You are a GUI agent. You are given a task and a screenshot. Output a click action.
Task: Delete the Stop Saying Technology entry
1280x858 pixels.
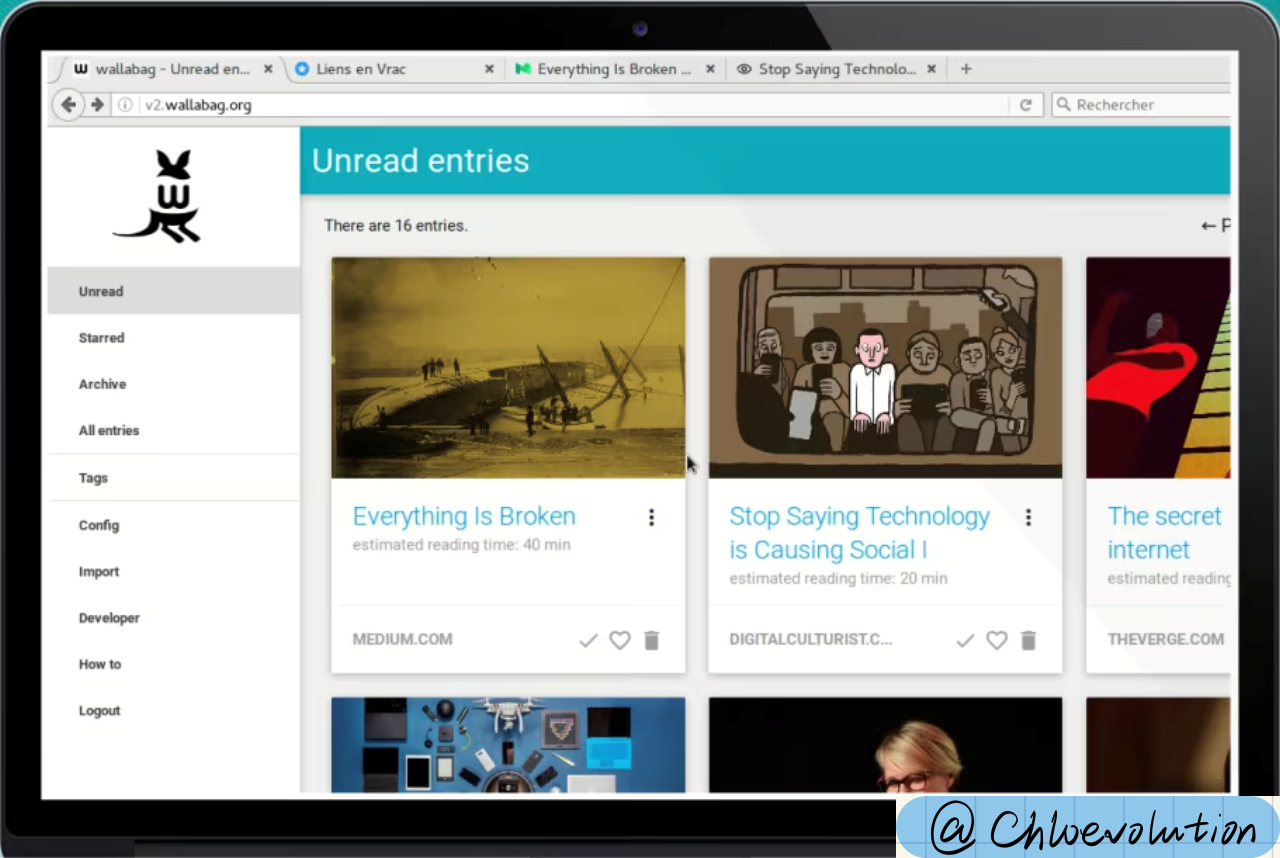point(1028,640)
